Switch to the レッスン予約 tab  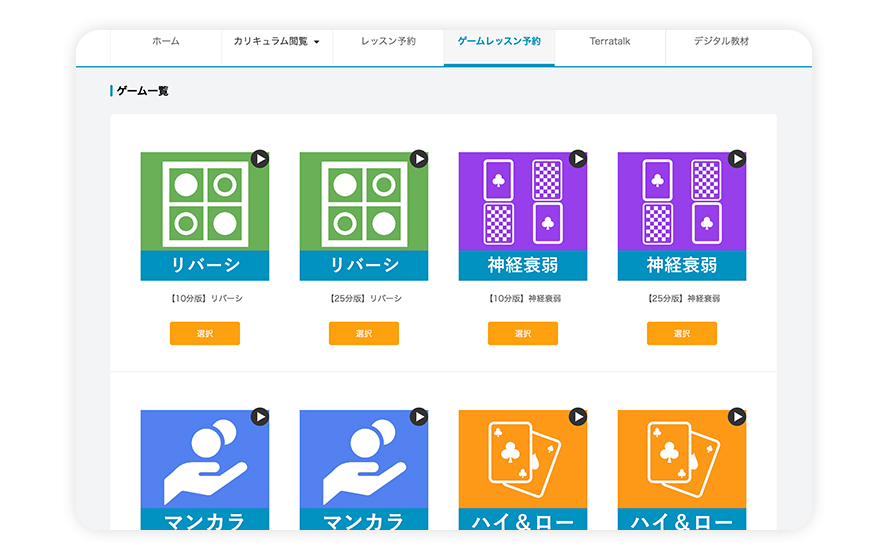pos(388,42)
